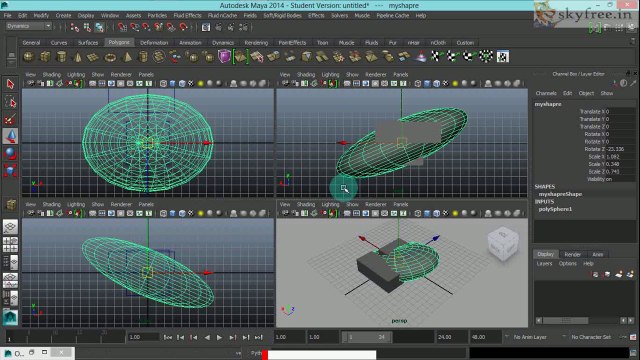The height and width of the screenshot is (360, 640).
Task: Open Renderer menu in perspective viewport
Action: pos(376,204)
